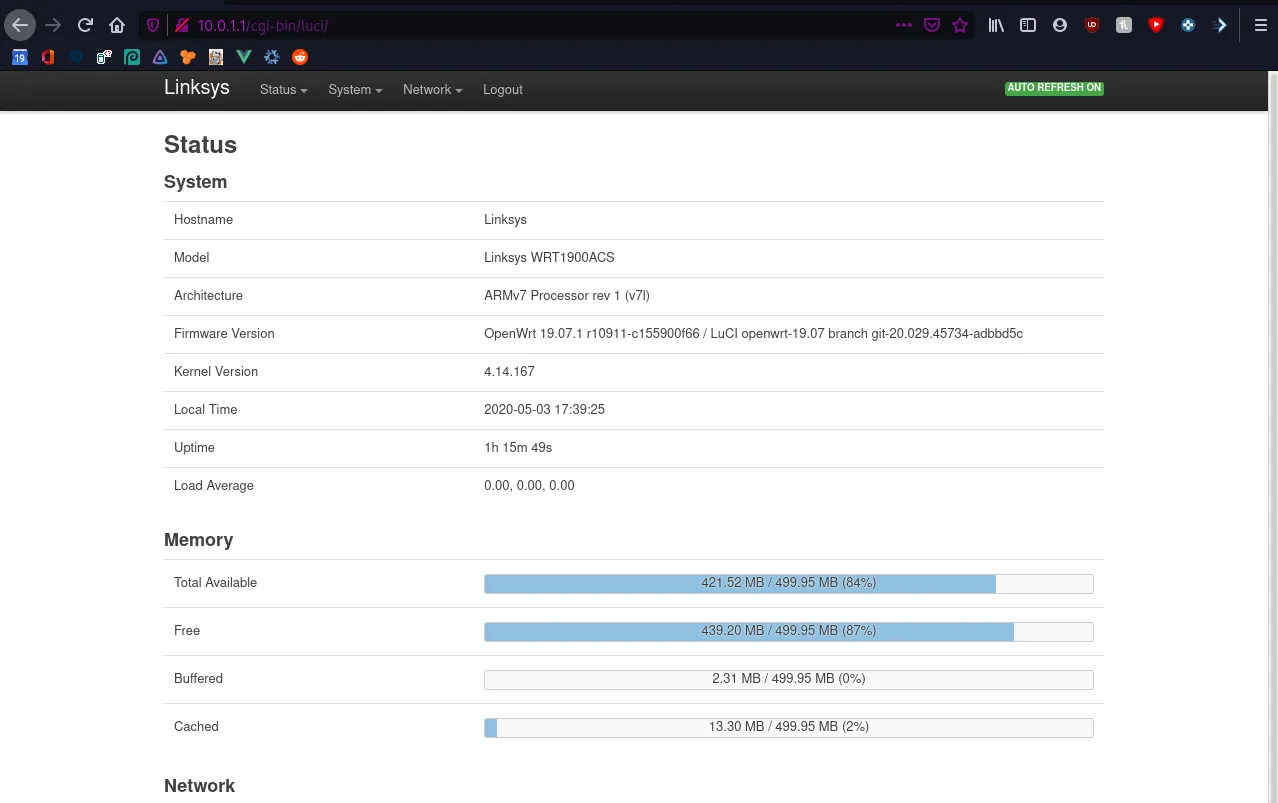The height and width of the screenshot is (803, 1278).
Task: Click the load average value 0.00, 0.00, 0.00
Action: point(529,485)
